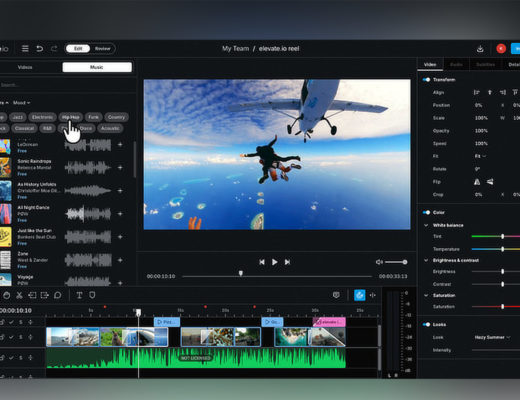Open the hamburger menu in the top bar
Screen dimensions: 520x400
tap(25, 49)
